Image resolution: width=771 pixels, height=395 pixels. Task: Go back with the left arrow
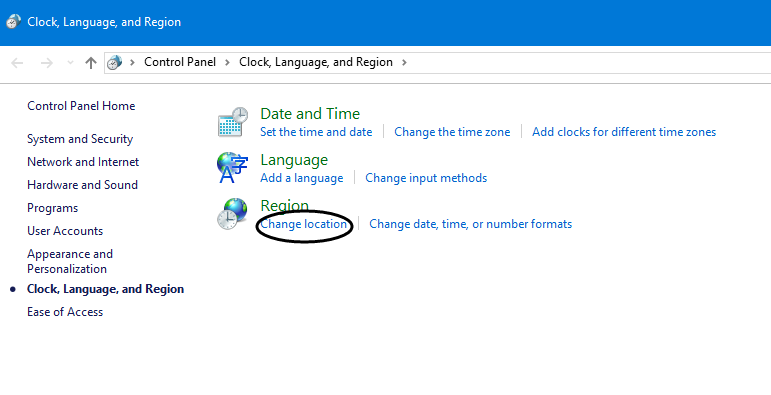tap(17, 63)
